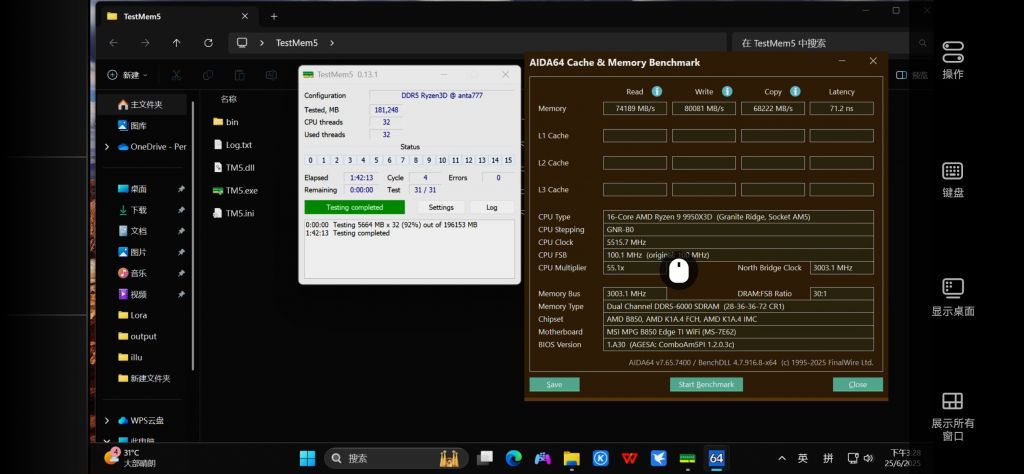1024x474 pixels.
Task: Click the Testing completed progress bar
Action: click(x=354, y=207)
